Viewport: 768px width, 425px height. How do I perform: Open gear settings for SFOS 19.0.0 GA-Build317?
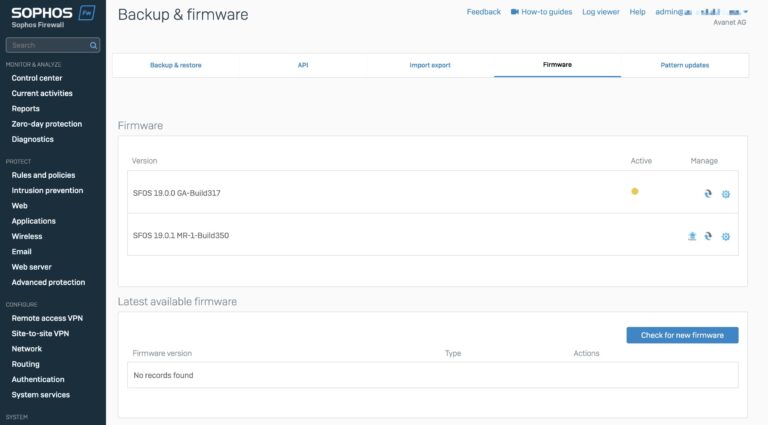click(x=725, y=194)
